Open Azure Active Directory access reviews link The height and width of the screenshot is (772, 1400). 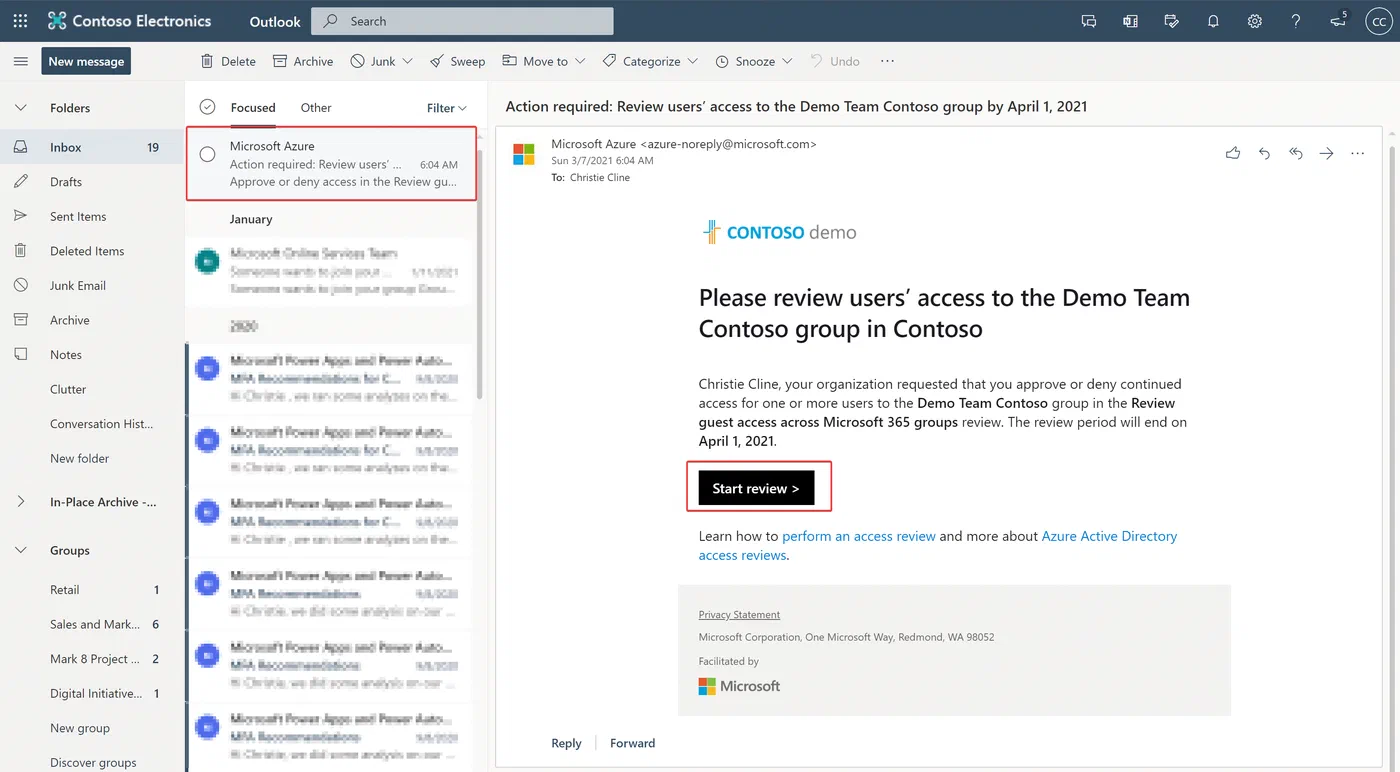click(x=938, y=546)
